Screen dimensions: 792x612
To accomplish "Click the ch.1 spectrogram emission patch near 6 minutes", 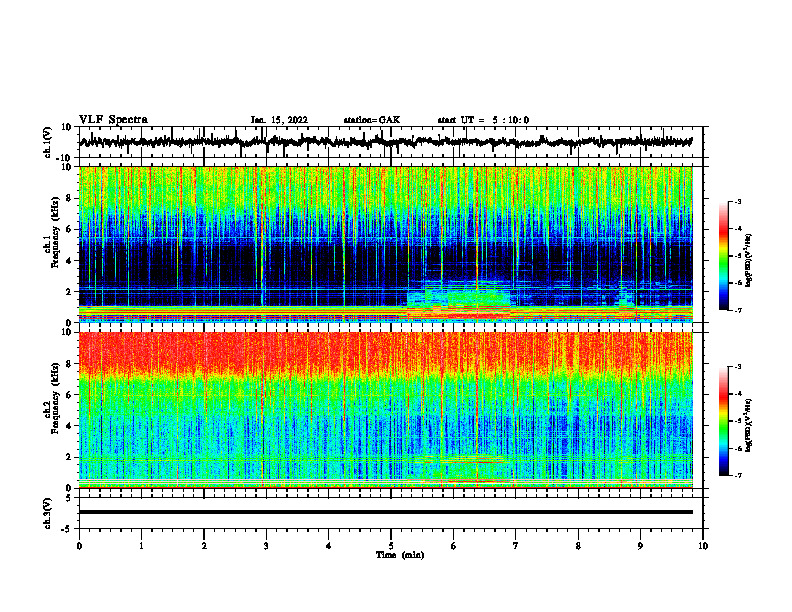I will 459,298.
